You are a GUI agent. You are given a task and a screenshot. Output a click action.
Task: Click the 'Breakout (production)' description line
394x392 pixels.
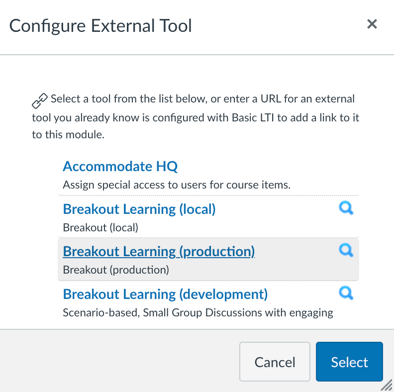(116, 270)
